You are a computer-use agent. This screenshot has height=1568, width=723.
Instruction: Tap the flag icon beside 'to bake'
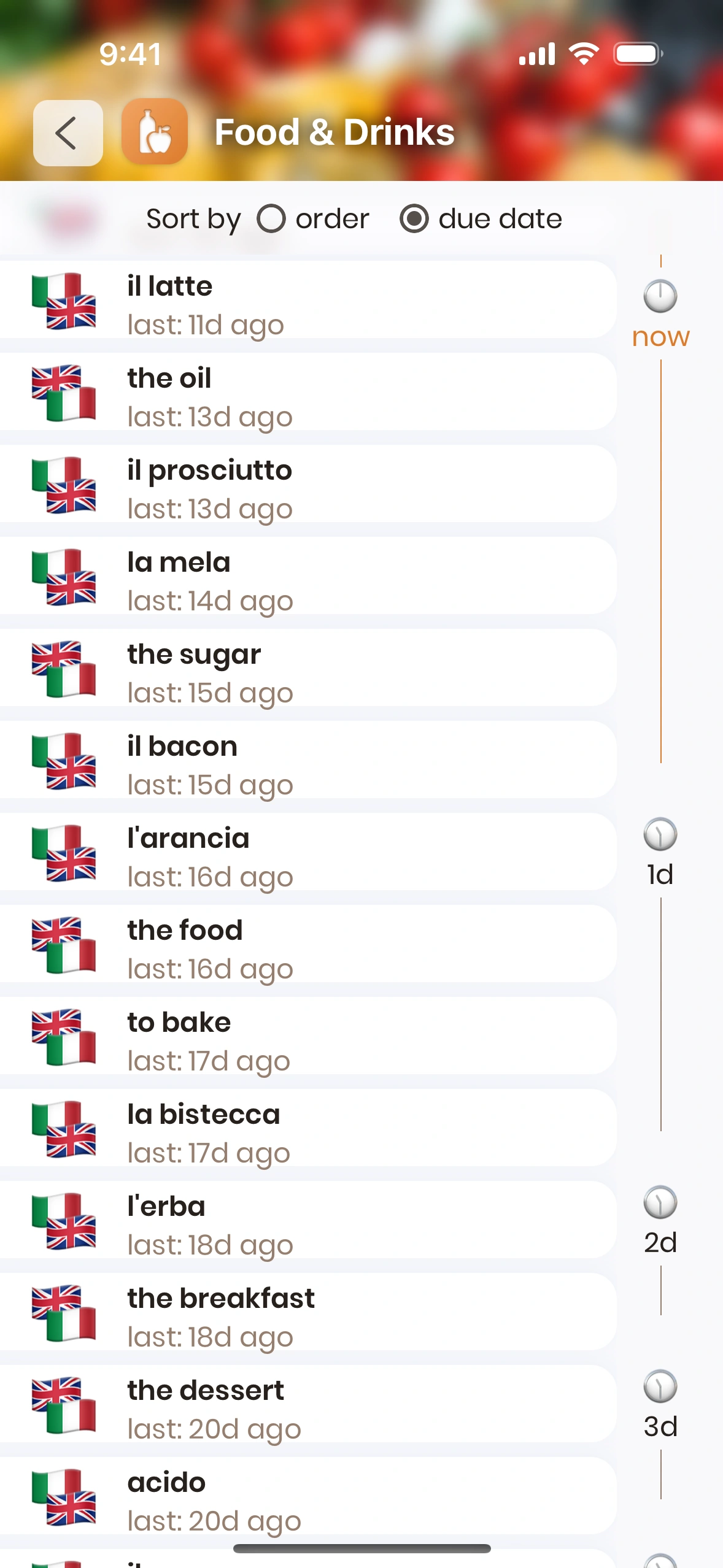pyautogui.click(x=64, y=1037)
